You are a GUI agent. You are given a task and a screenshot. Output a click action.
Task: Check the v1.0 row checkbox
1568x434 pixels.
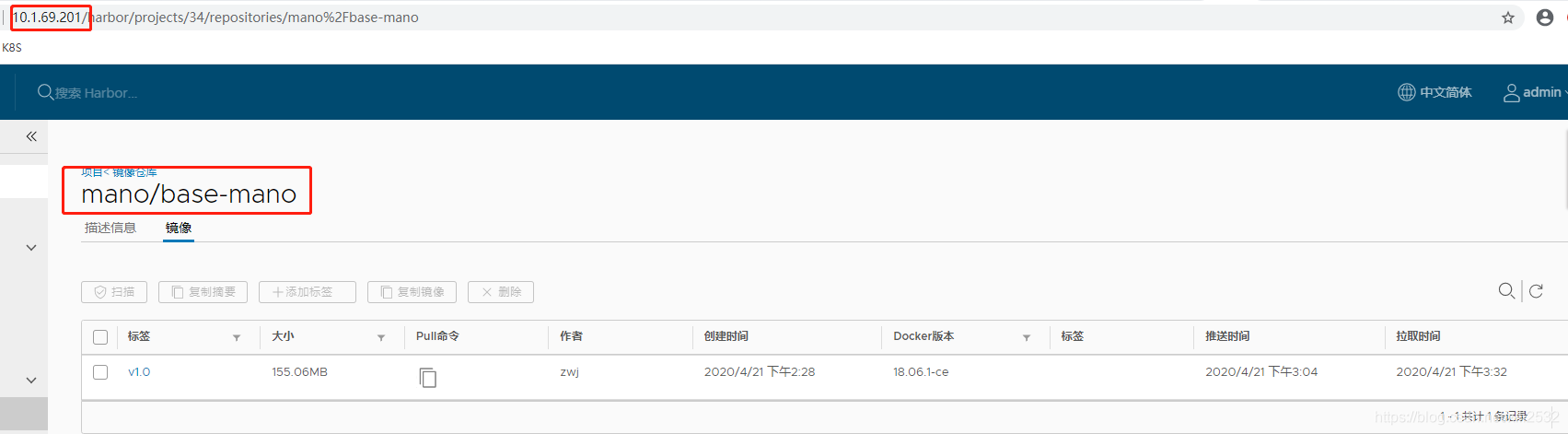pos(100,372)
